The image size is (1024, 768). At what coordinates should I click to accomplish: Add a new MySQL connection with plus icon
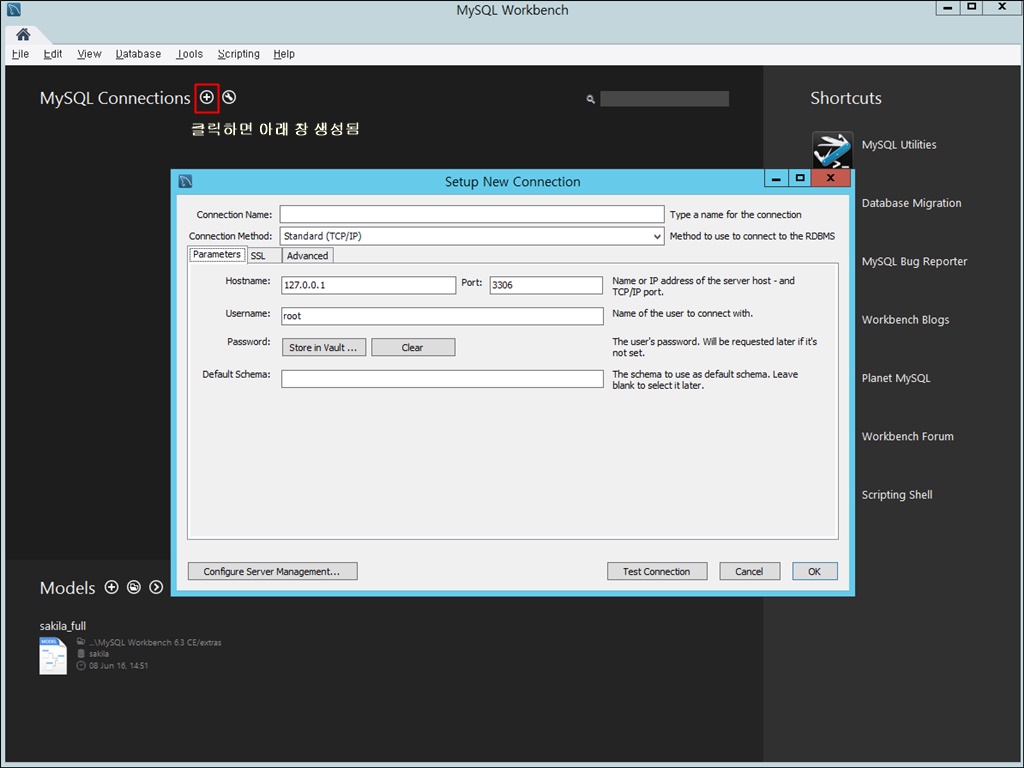click(x=206, y=97)
